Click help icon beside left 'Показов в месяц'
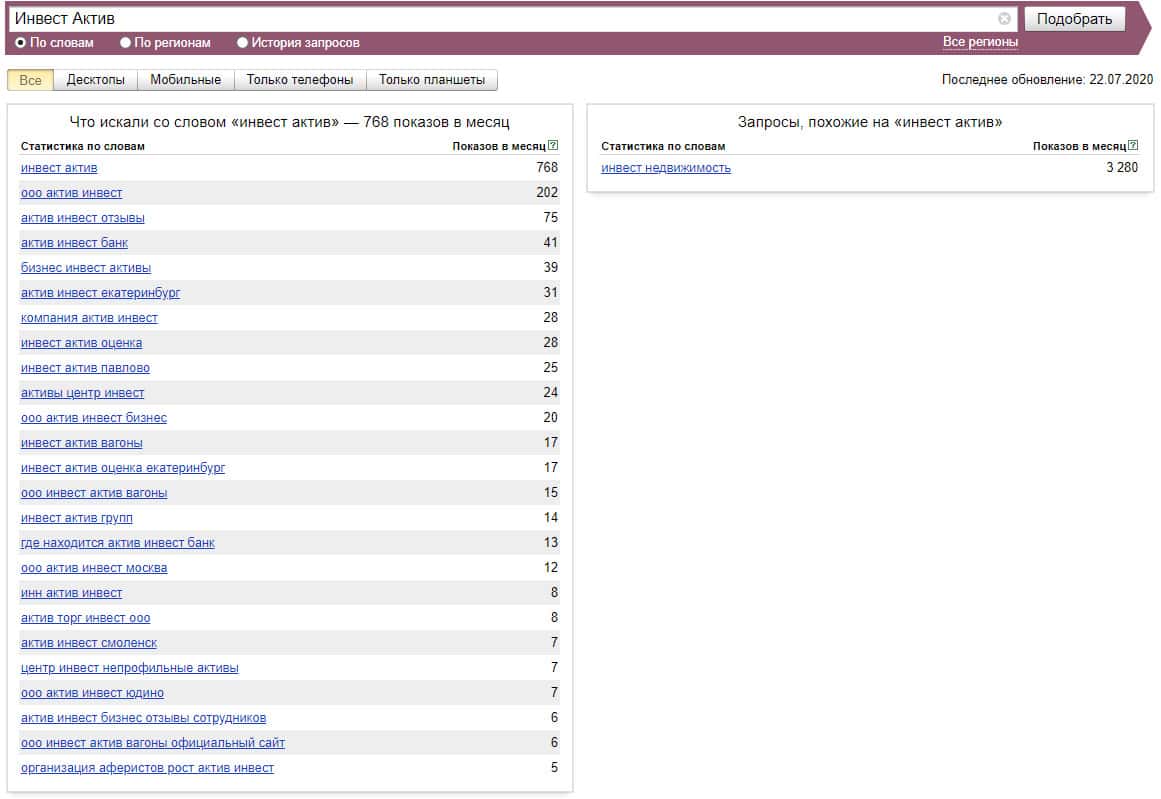This screenshot has width=1161, height=799. click(554, 146)
